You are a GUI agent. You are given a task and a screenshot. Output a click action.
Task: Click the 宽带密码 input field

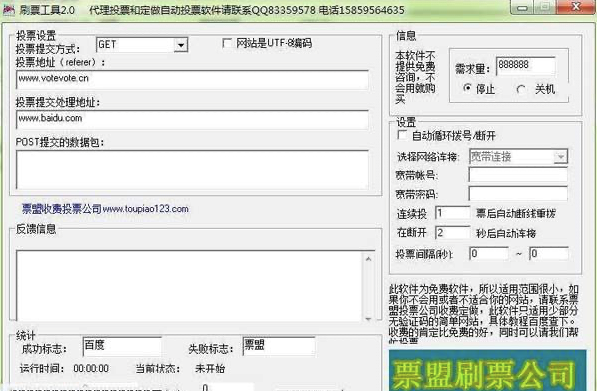(x=518, y=193)
